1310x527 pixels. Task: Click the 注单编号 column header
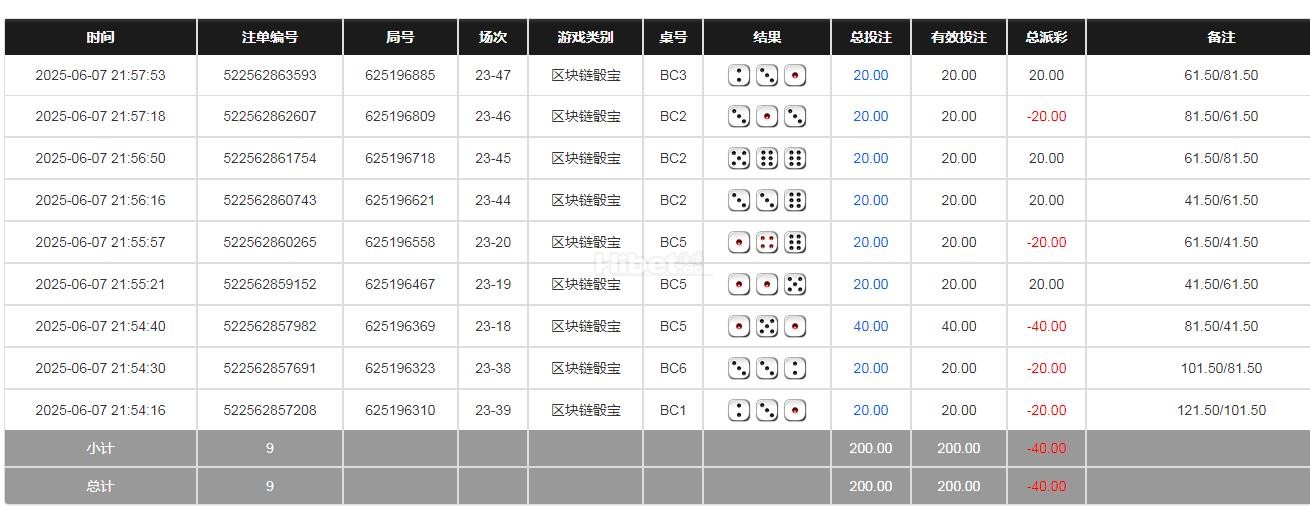point(270,37)
